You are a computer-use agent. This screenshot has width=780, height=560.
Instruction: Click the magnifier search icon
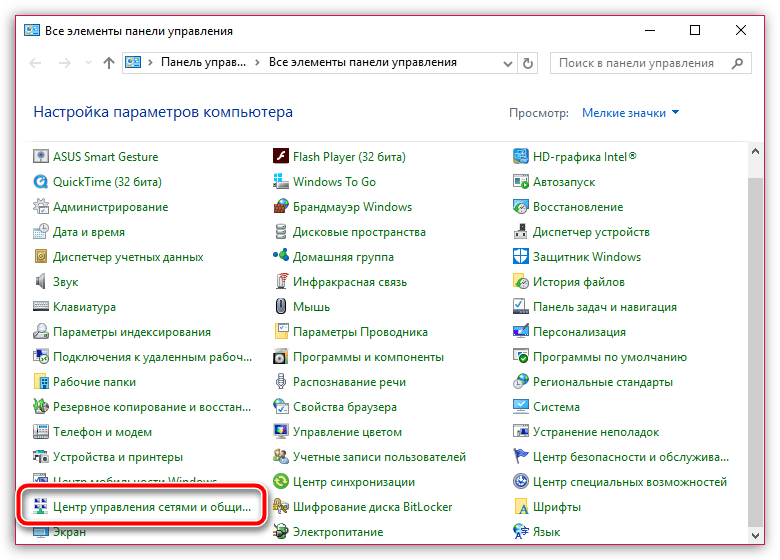(737, 63)
